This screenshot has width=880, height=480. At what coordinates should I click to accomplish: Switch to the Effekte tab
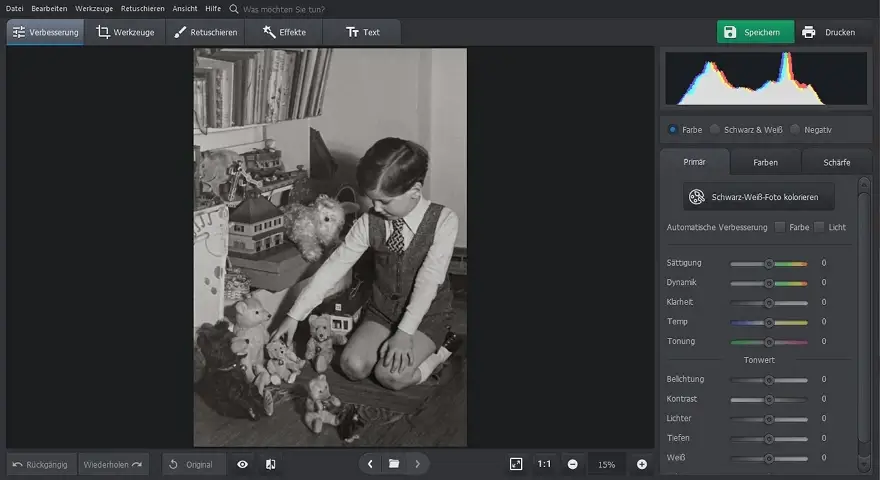click(x=284, y=32)
